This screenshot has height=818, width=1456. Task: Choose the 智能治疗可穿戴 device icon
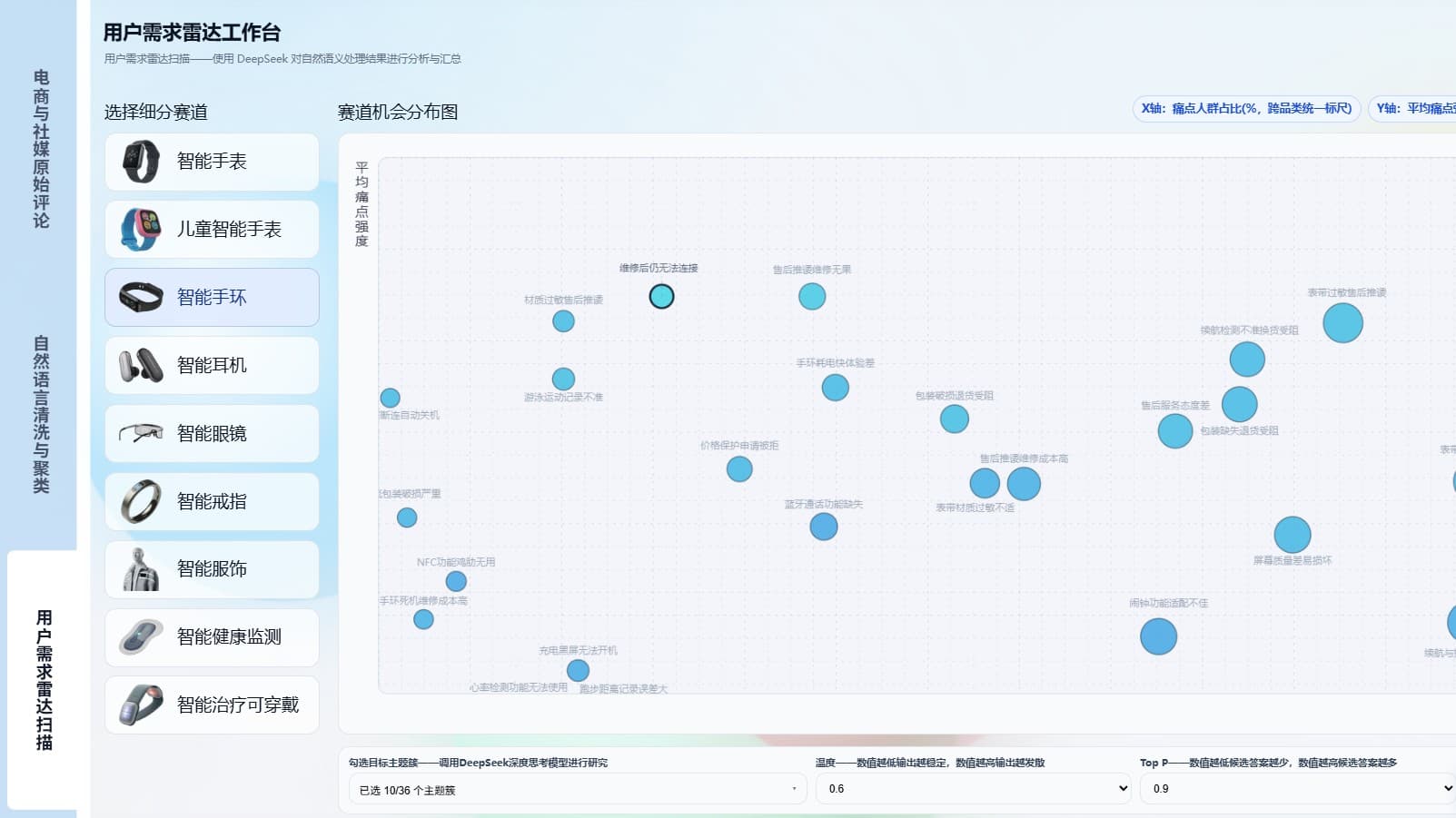[x=141, y=705]
